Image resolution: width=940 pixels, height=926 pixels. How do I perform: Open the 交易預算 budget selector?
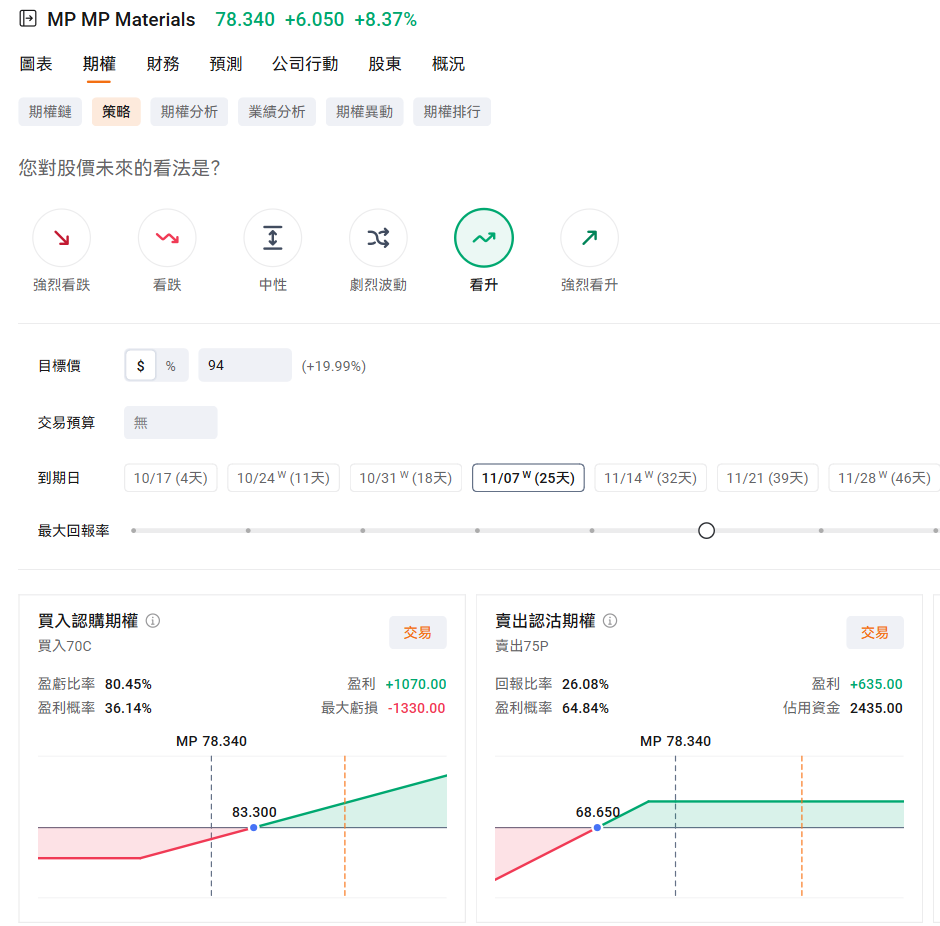pyautogui.click(x=170, y=422)
